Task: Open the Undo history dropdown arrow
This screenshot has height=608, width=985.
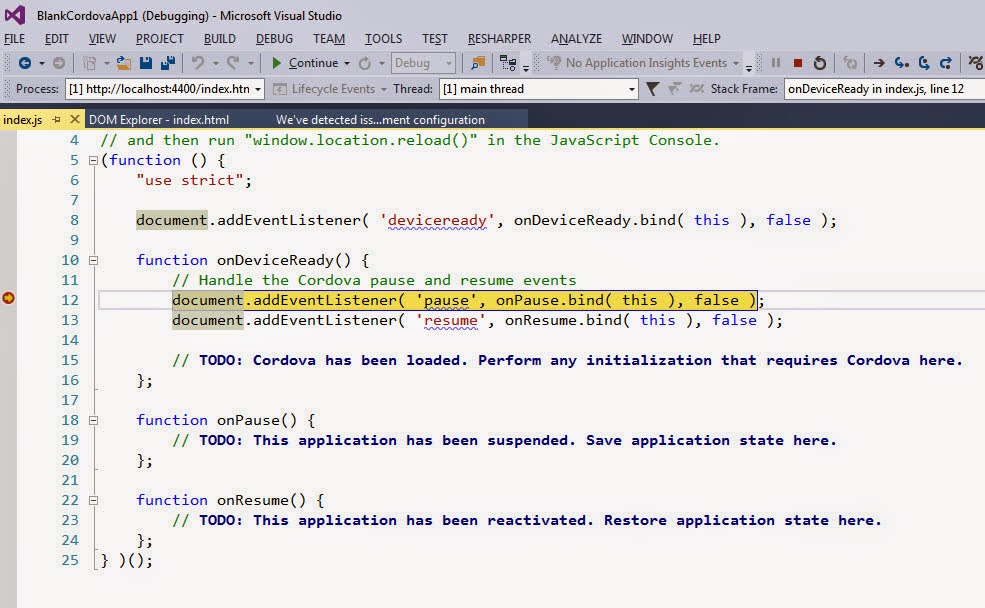Action: pyautogui.click(x=215, y=63)
